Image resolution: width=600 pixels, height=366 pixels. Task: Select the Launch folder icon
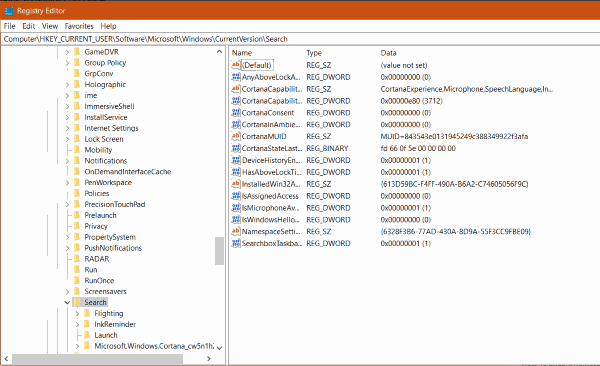pyautogui.click(x=87, y=335)
